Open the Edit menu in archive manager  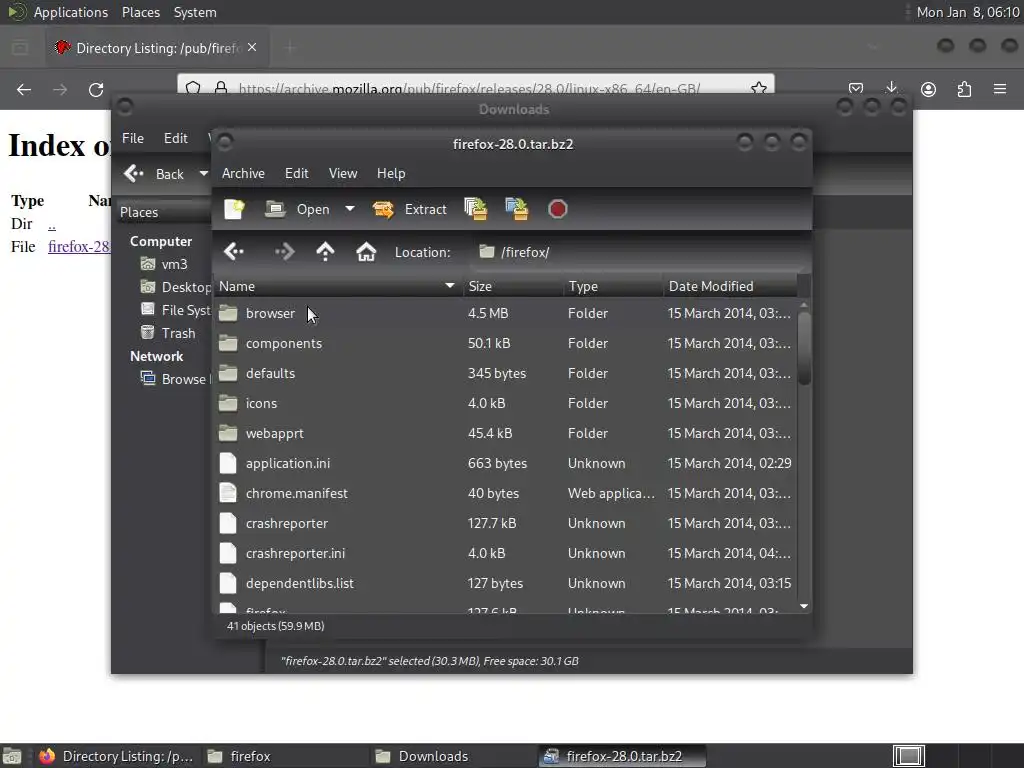pyautogui.click(x=296, y=173)
